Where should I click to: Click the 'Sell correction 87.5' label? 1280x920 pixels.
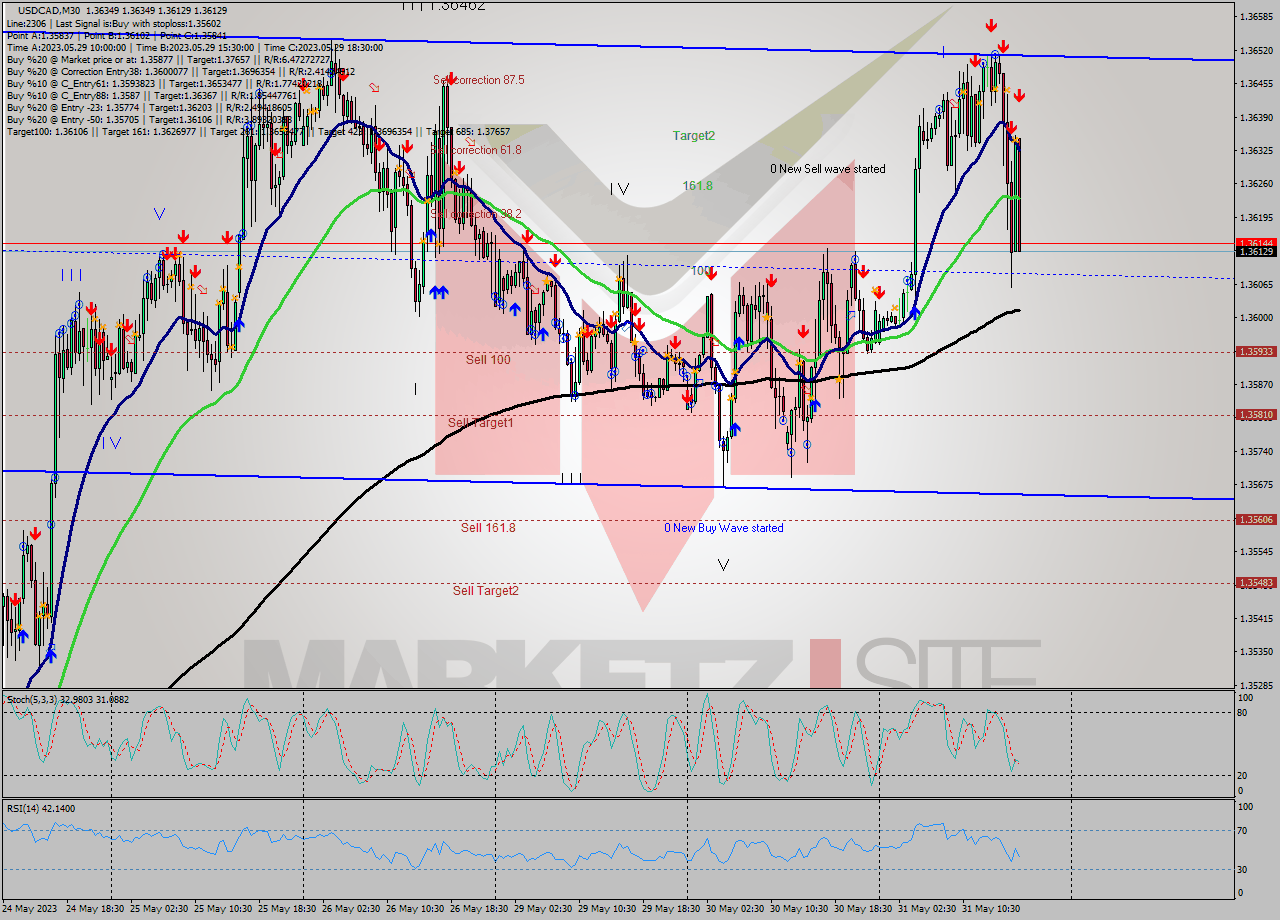coord(479,80)
